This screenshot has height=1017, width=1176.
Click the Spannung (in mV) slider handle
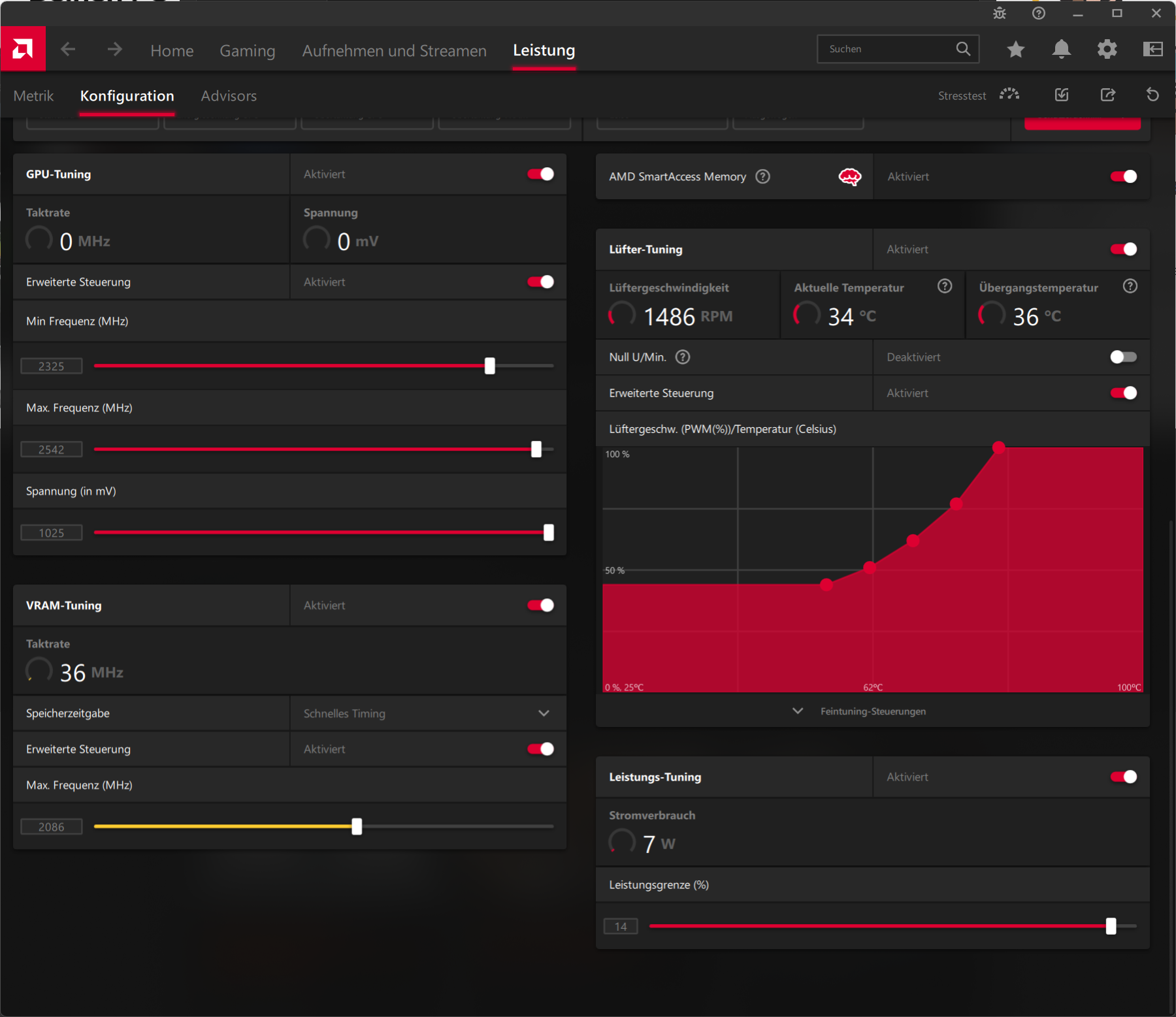[x=549, y=532]
